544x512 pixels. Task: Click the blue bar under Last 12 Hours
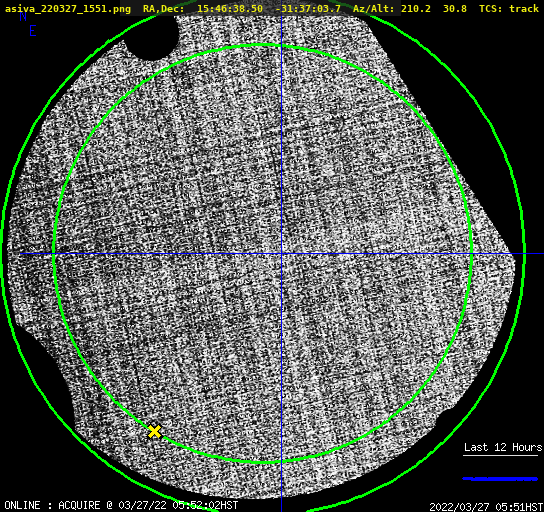tap(500, 479)
